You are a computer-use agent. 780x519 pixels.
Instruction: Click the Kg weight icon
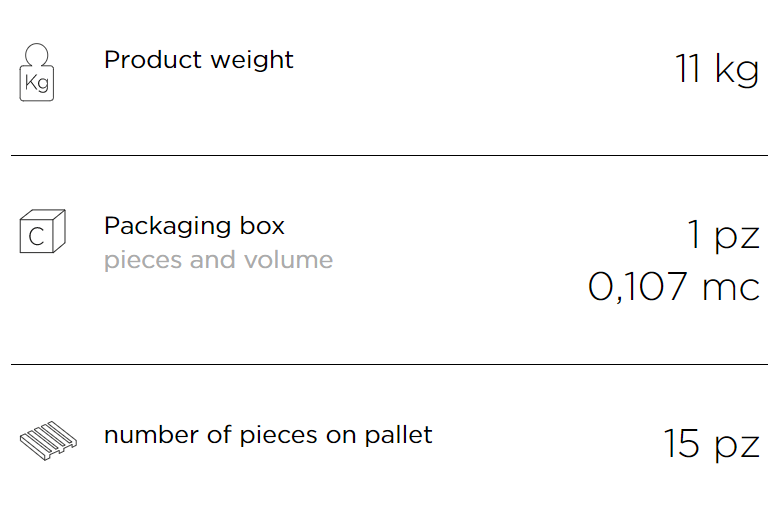pos(37,72)
